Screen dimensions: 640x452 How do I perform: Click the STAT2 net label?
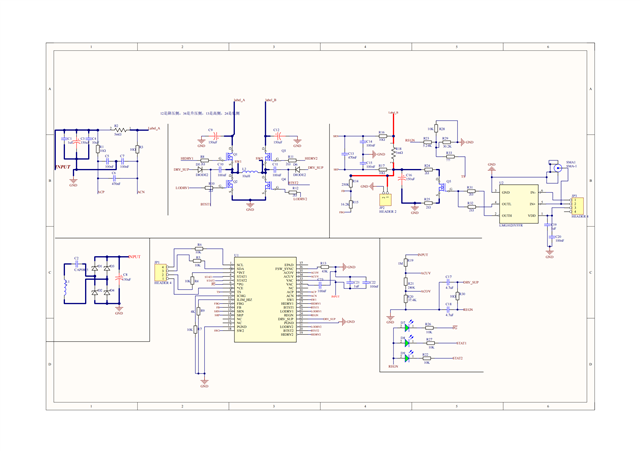click(458, 358)
